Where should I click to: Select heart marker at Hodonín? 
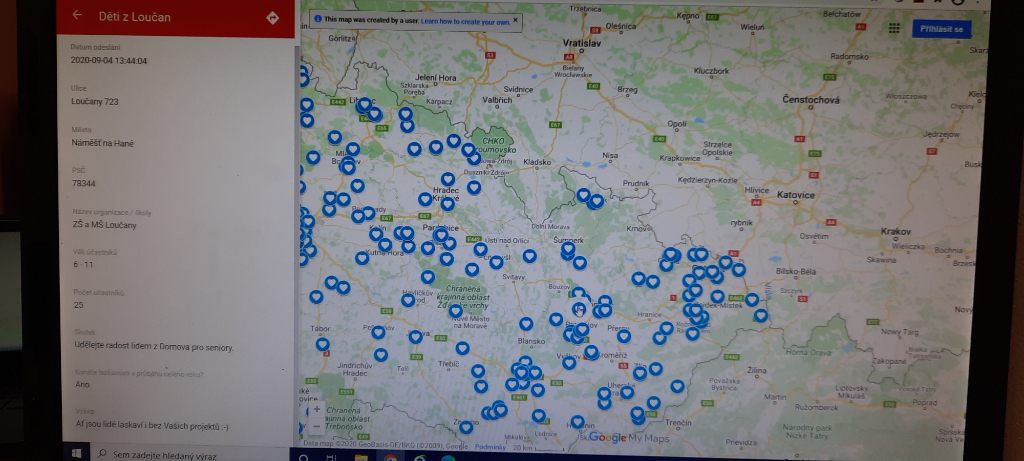coord(577,422)
